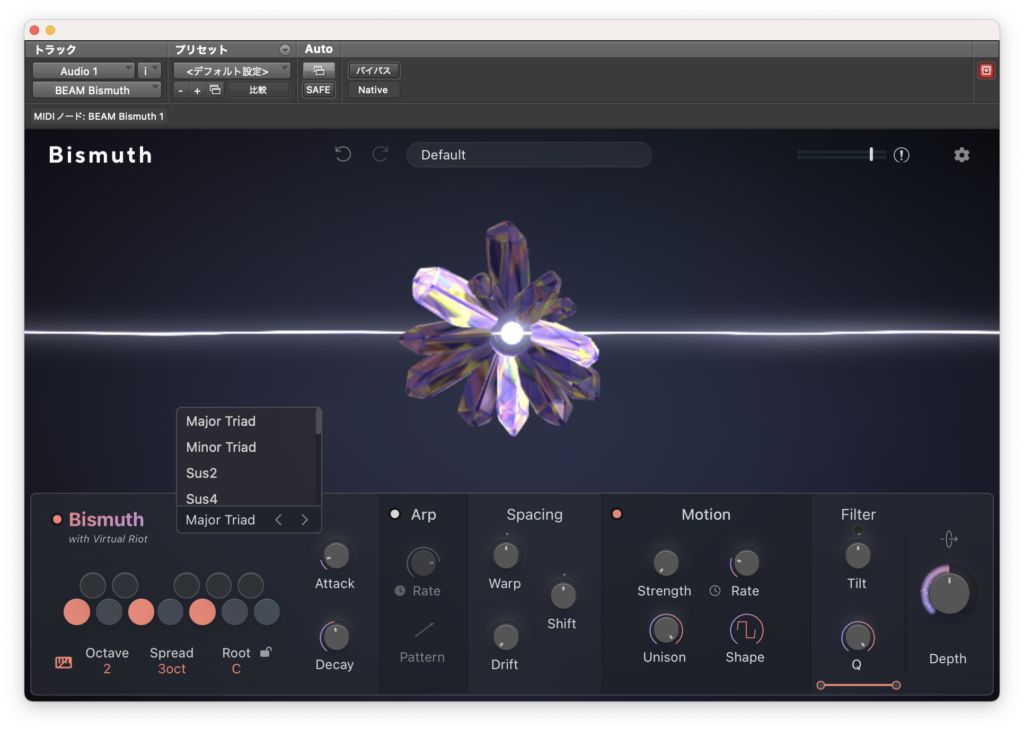
Task: Disable the Motion section toggle dot
Action: [x=616, y=514]
